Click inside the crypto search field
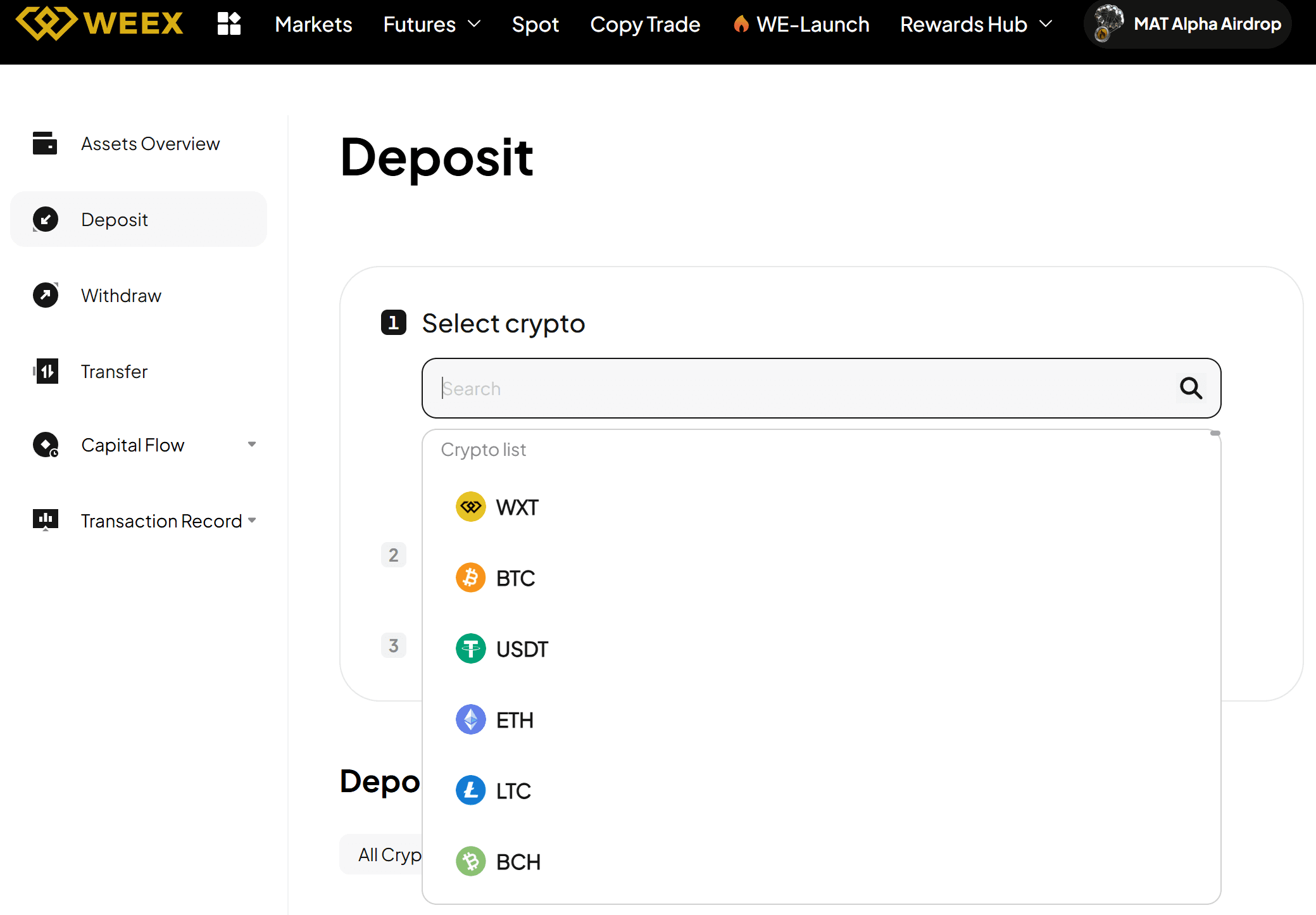Screen dimensions: 1316x915 click(760, 388)
